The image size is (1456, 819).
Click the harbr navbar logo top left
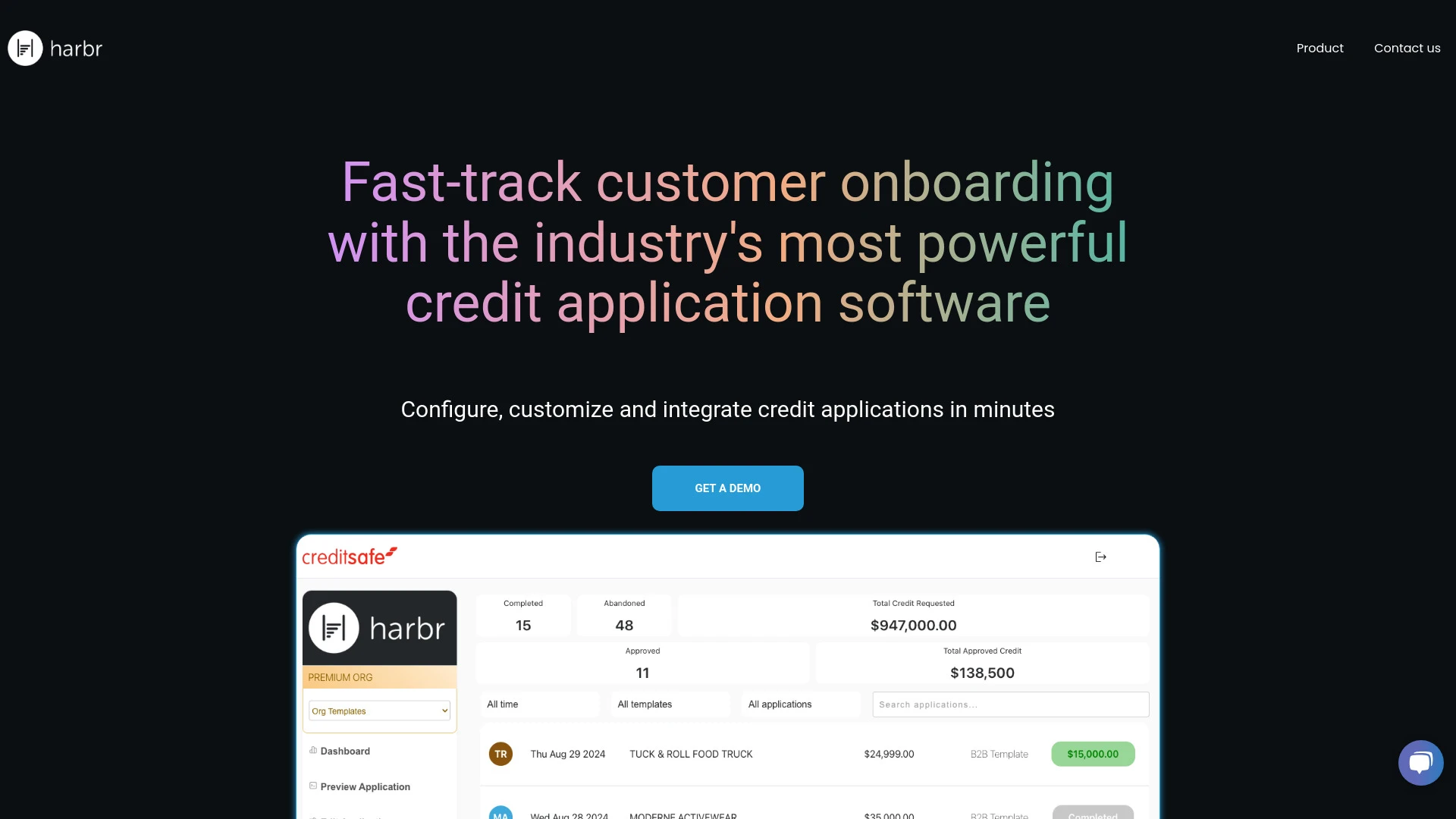pos(55,48)
